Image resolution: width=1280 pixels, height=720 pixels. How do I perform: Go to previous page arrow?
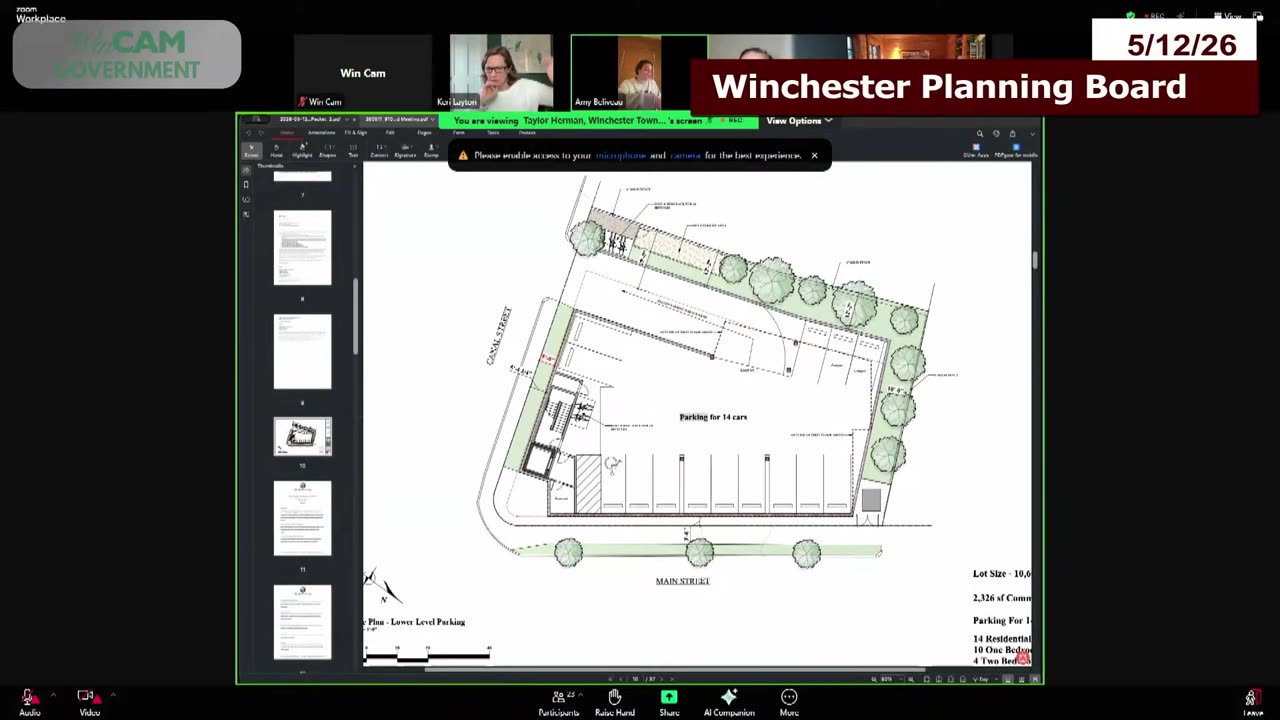pos(621,679)
